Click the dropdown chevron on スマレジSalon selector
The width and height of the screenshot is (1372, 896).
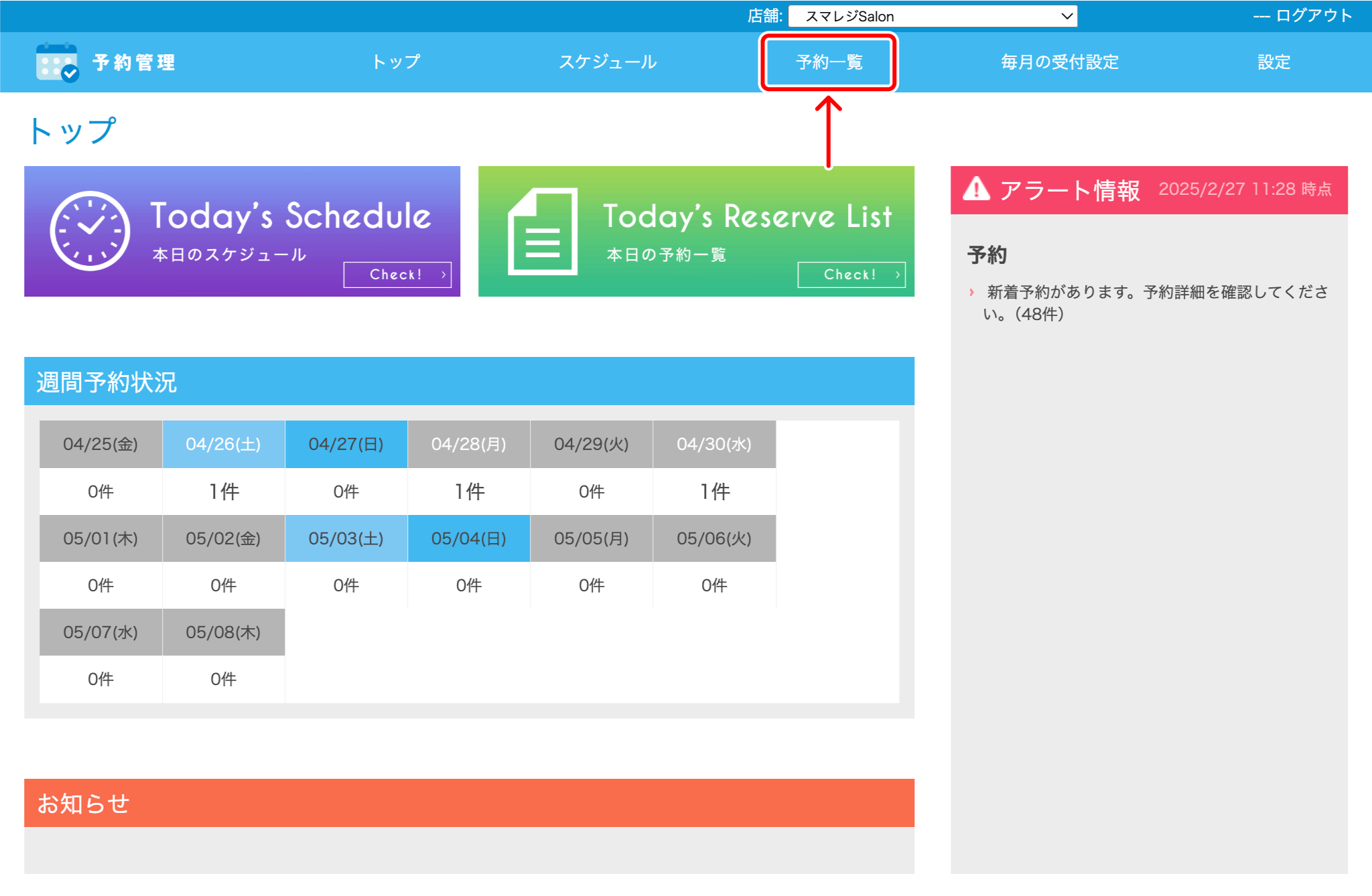point(1067,16)
